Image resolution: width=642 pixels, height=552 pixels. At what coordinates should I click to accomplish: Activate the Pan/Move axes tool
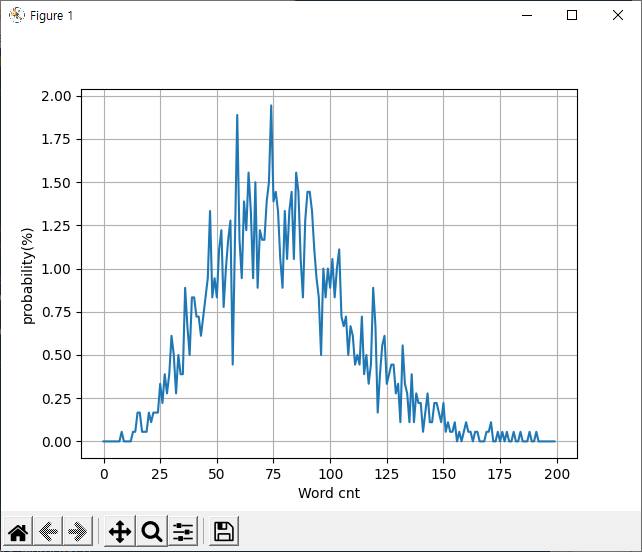[x=120, y=532]
